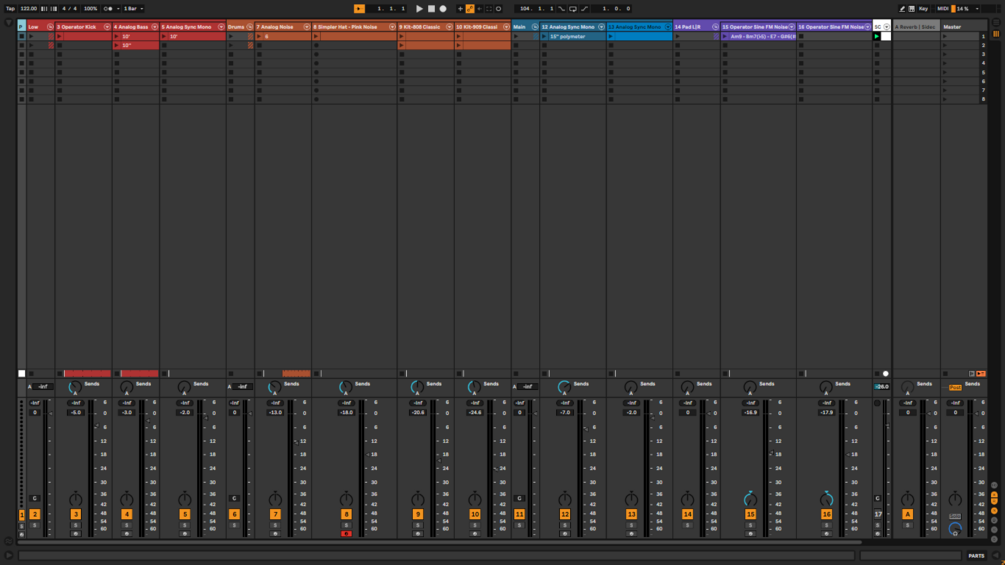Click the Tap tempo button
Viewport: 1005px width, 565px height.
(10, 9)
